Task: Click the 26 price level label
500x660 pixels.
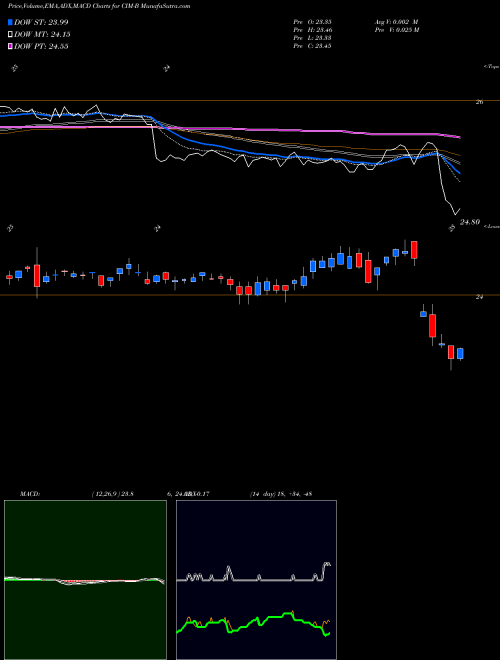Action: [479, 102]
